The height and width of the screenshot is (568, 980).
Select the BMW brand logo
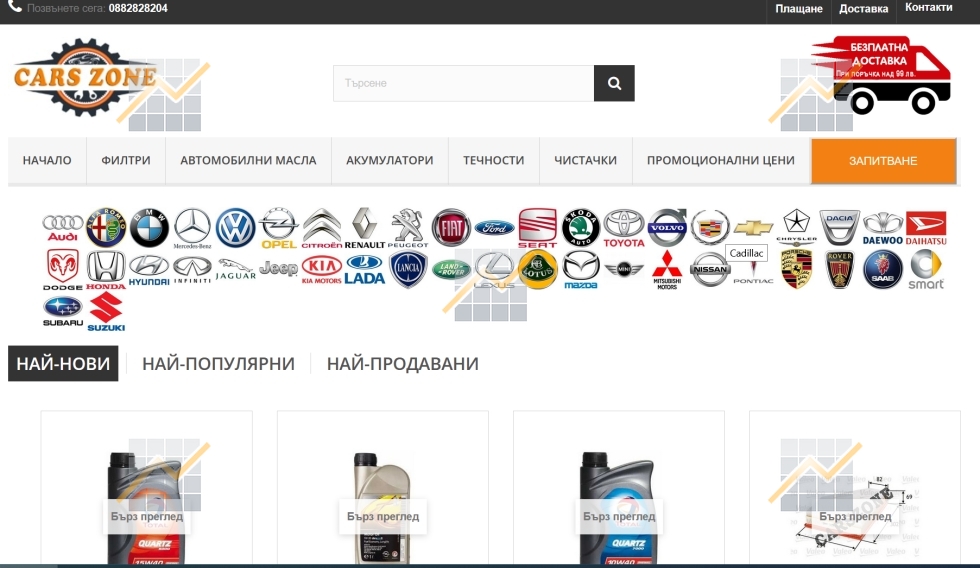point(149,228)
